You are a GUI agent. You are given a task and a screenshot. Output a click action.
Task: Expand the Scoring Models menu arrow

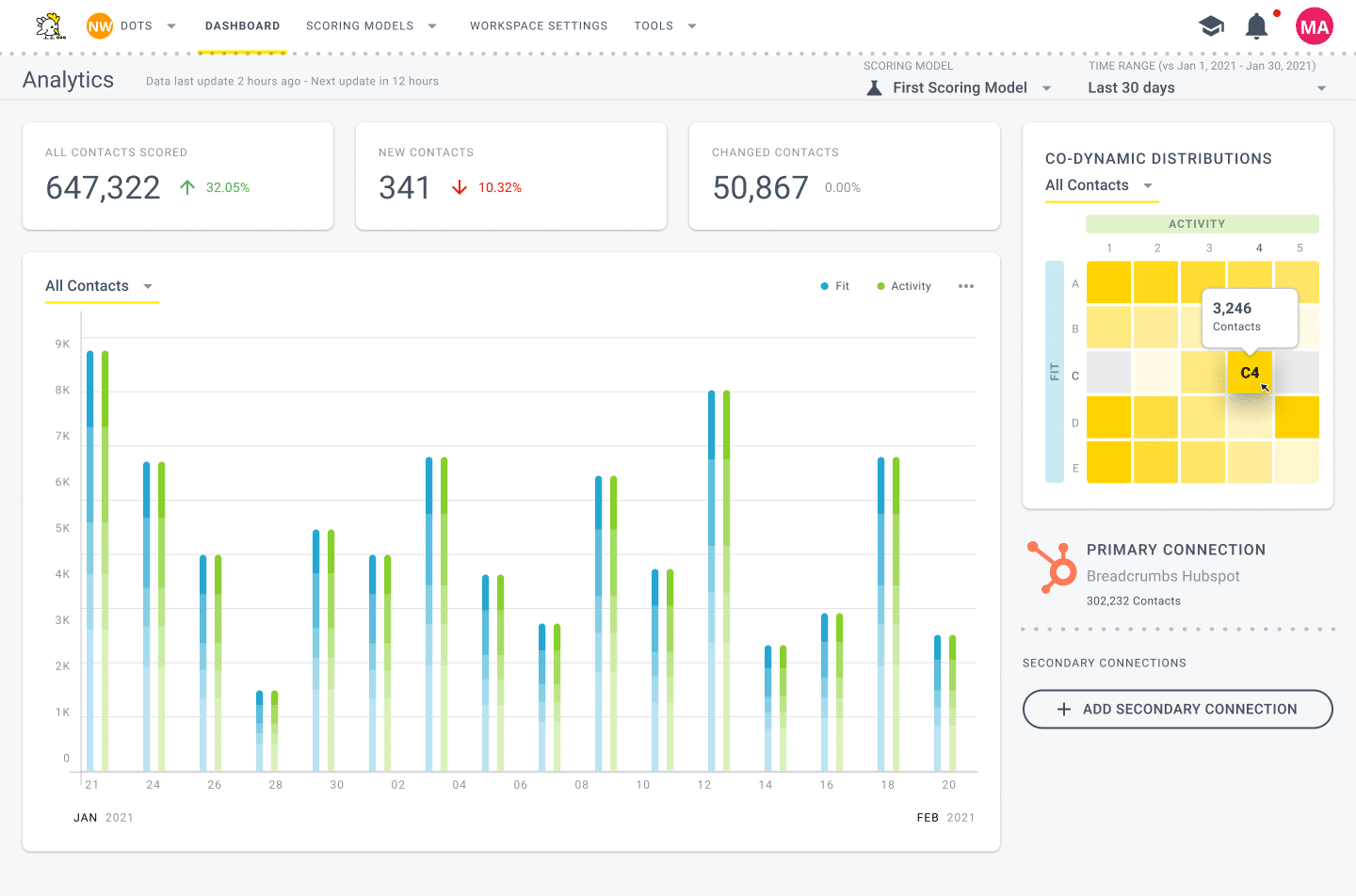pos(432,26)
